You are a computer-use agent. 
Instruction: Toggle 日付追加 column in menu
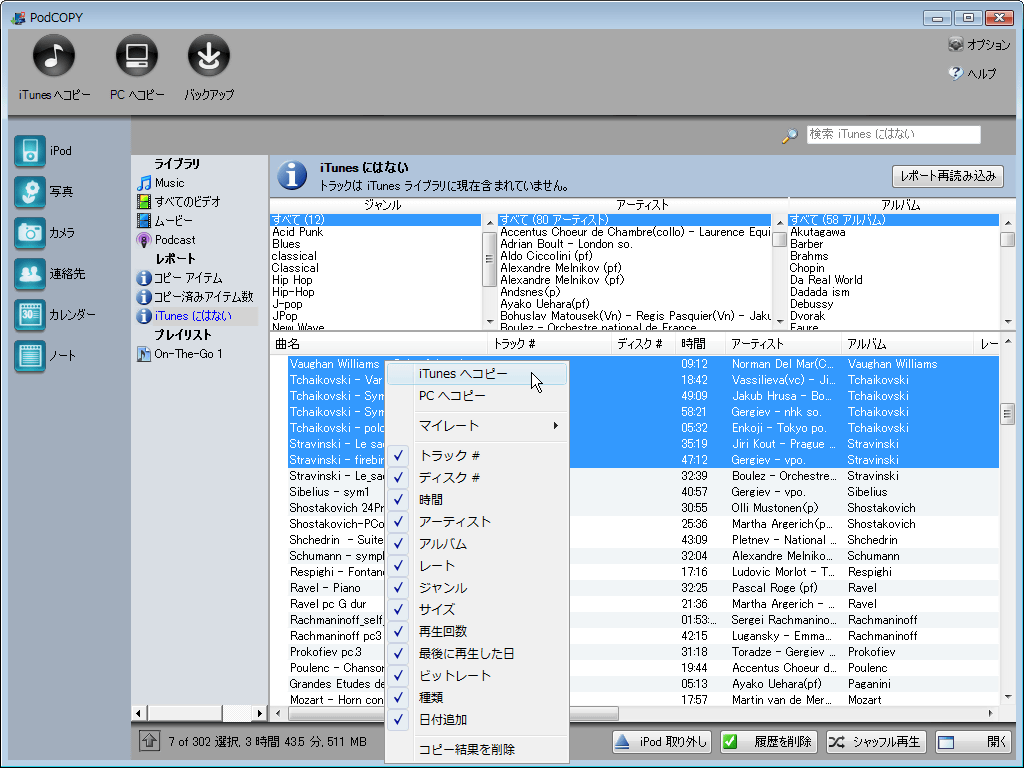click(x=477, y=720)
